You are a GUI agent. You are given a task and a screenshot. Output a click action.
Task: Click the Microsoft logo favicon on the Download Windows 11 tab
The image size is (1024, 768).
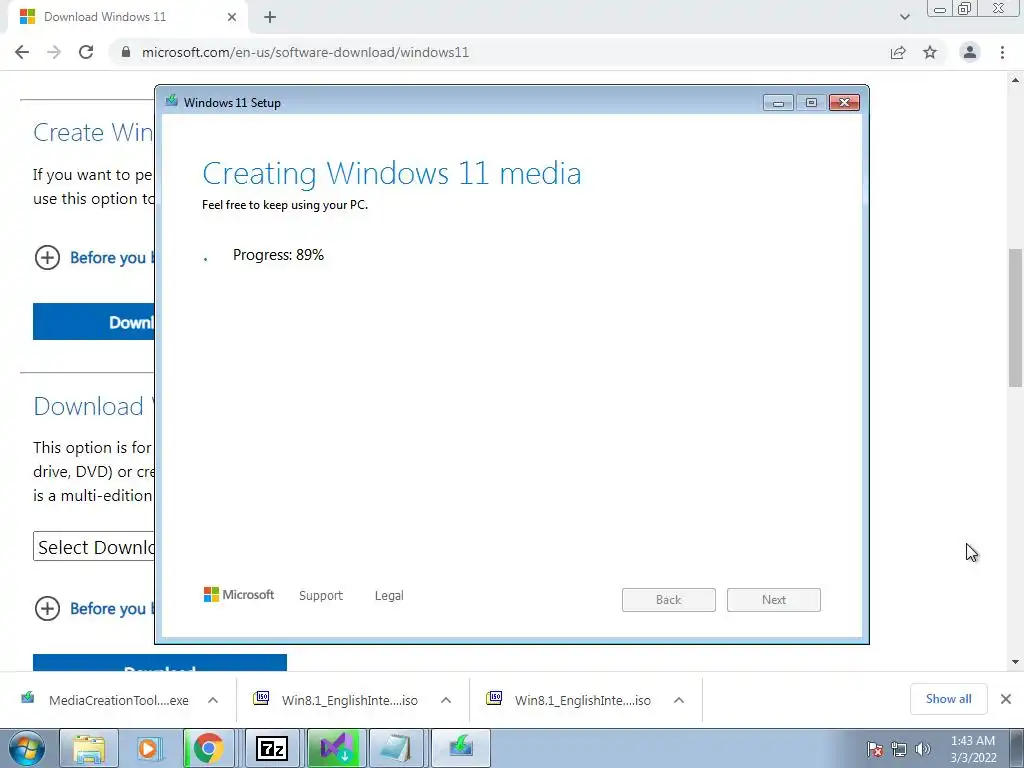(27, 17)
